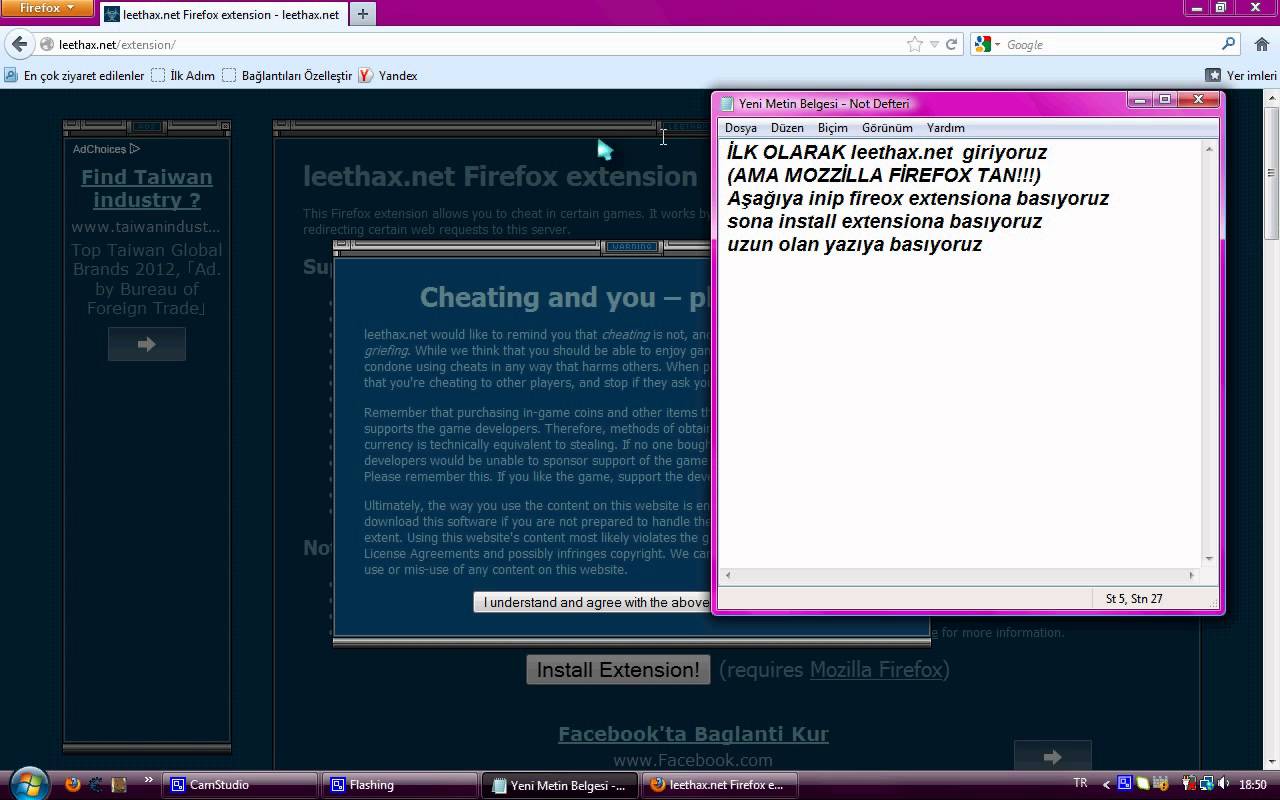Click Notepad horizontal scroll right arrow
The width and height of the screenshot is (1280, 800).
coord(1191,575)
